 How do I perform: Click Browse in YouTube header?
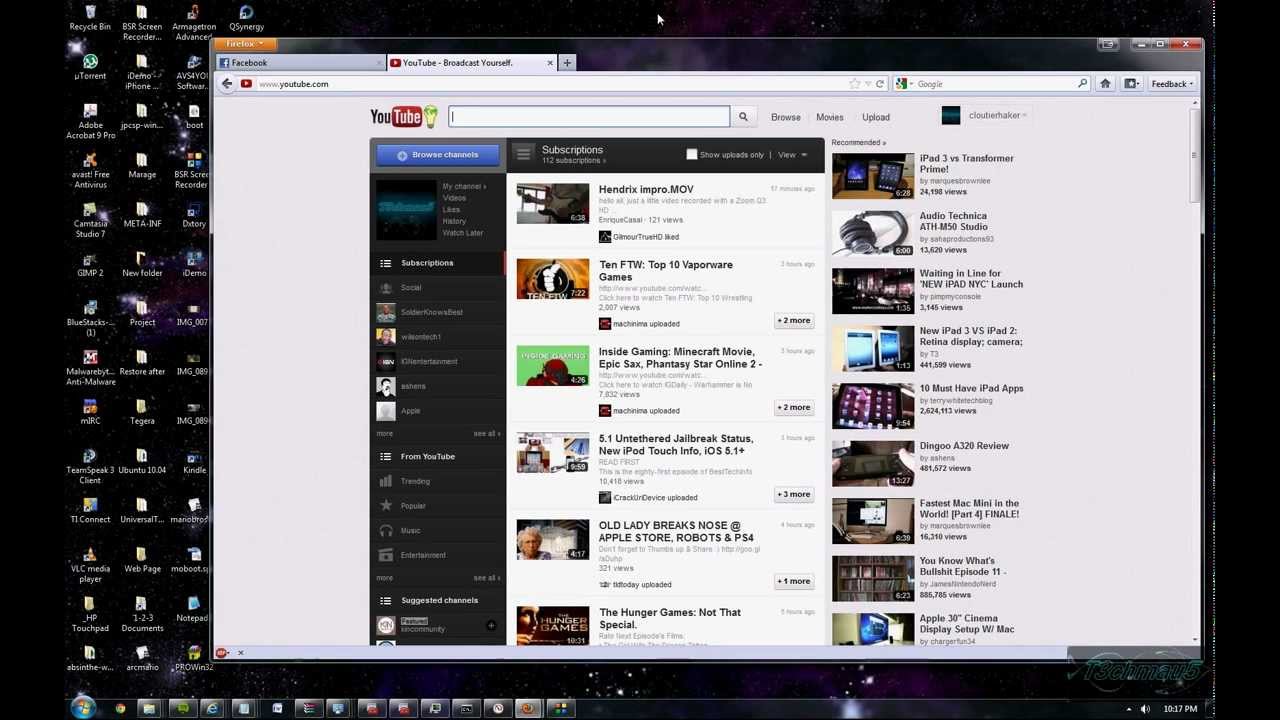click(786, 117)
